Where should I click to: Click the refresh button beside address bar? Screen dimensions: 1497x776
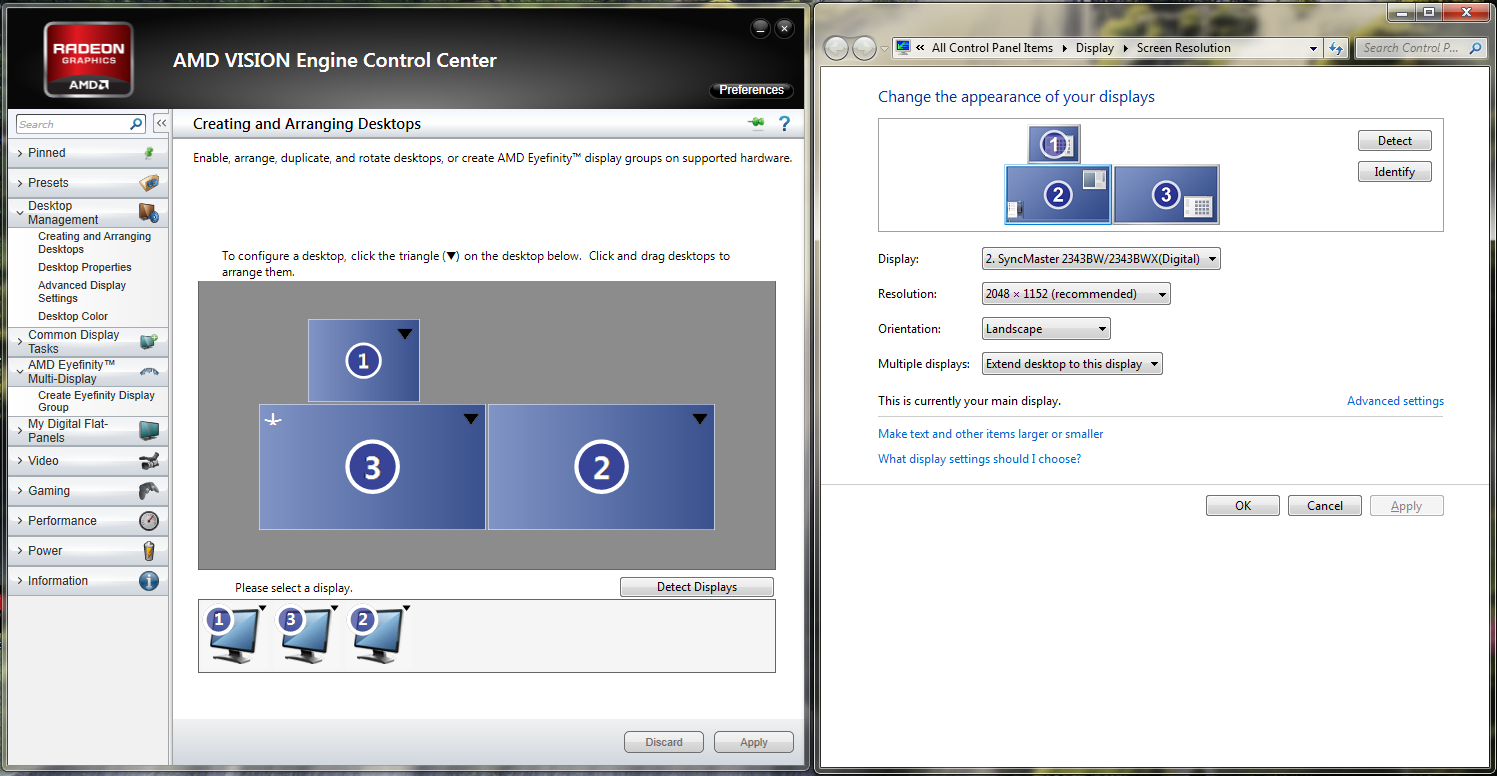point(1337,48)
